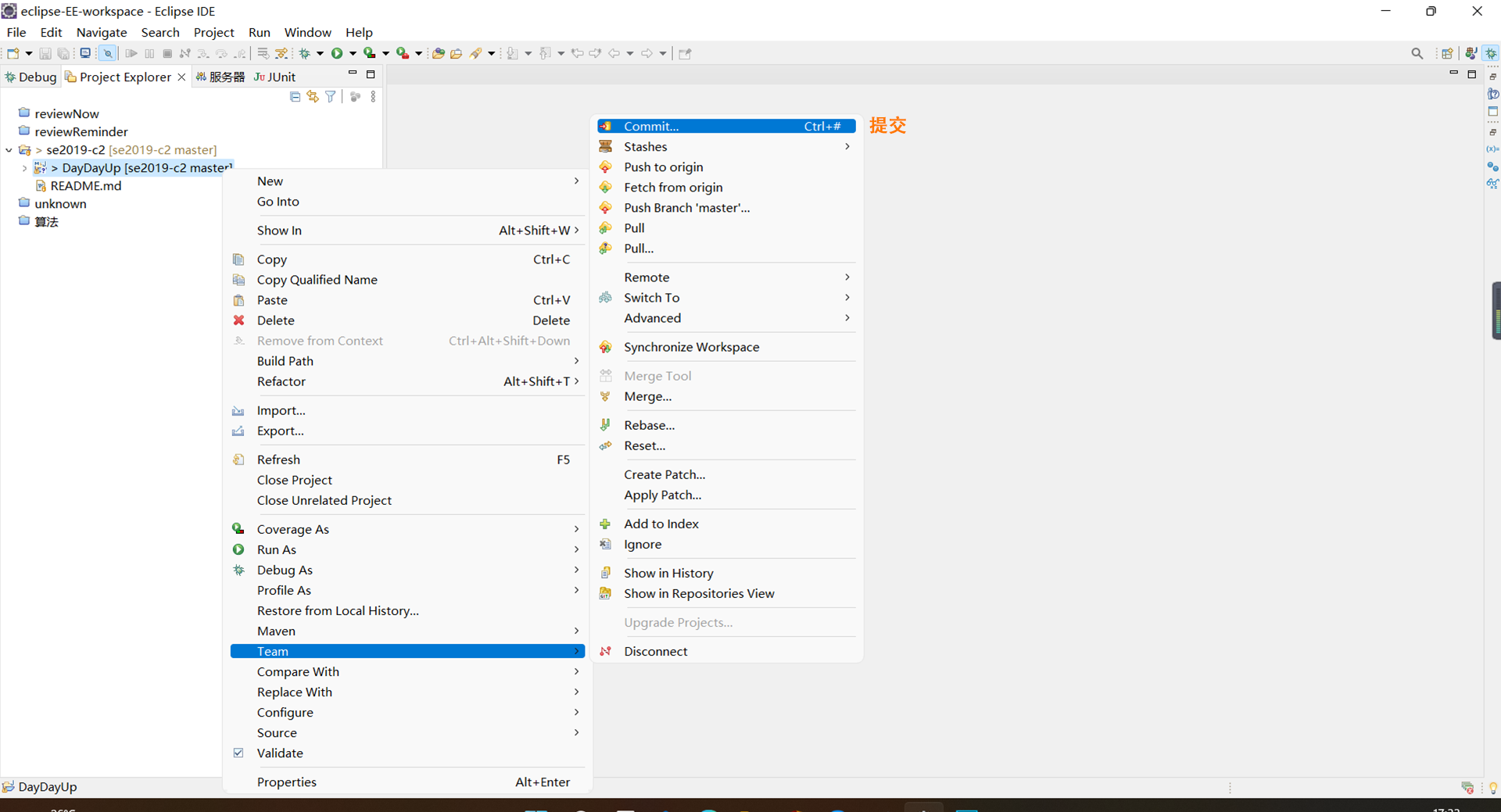
Task: Select Push to origin from the menu
Action: pos(662,166)
